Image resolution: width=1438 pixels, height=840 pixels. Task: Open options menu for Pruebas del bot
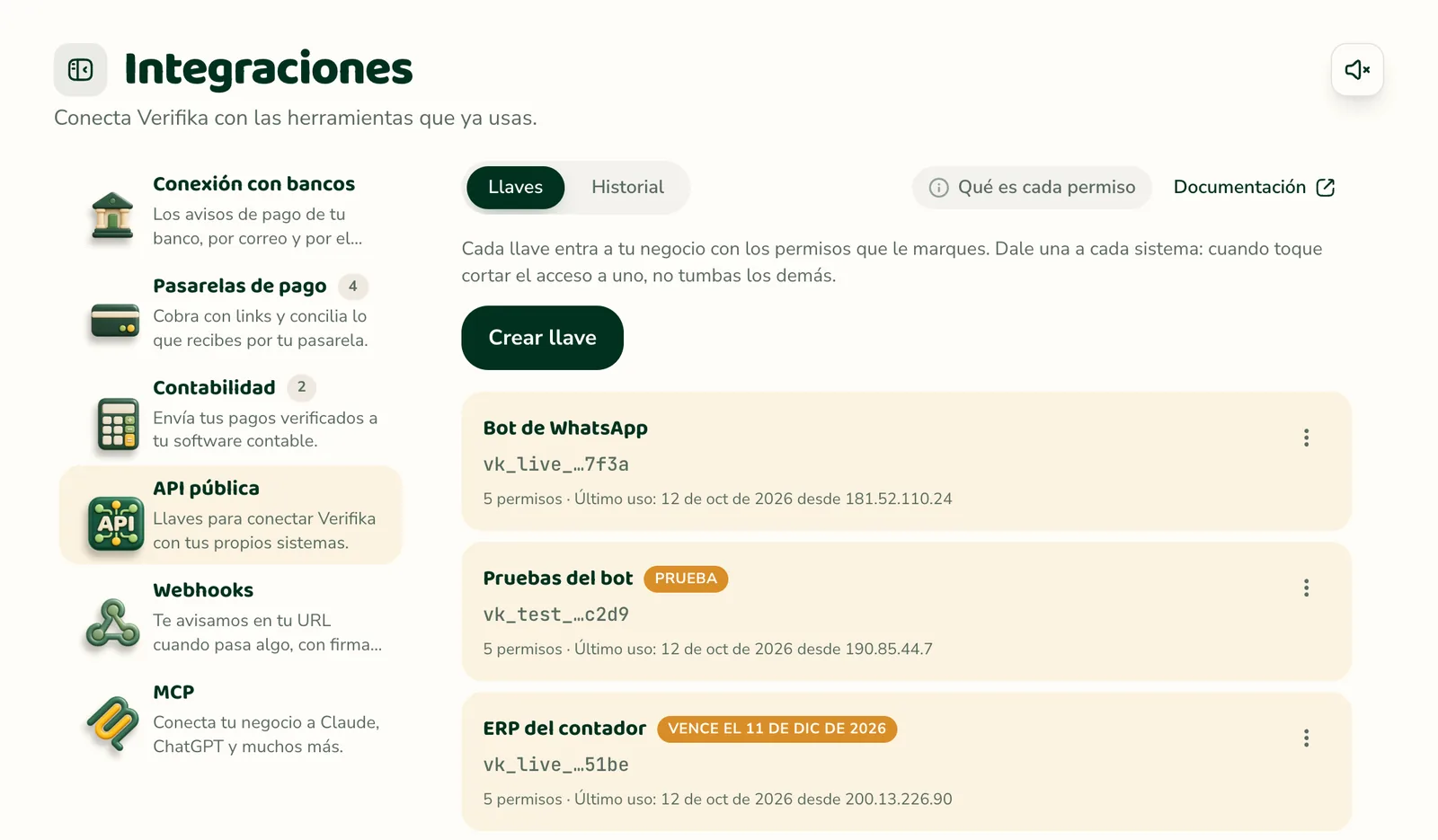coord(1306,588)
